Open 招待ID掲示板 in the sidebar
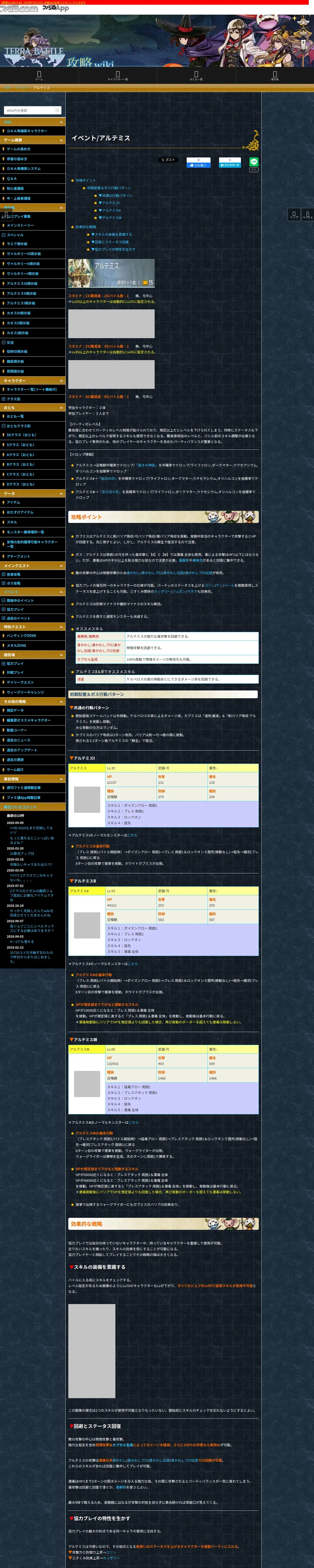 point(17,351)
